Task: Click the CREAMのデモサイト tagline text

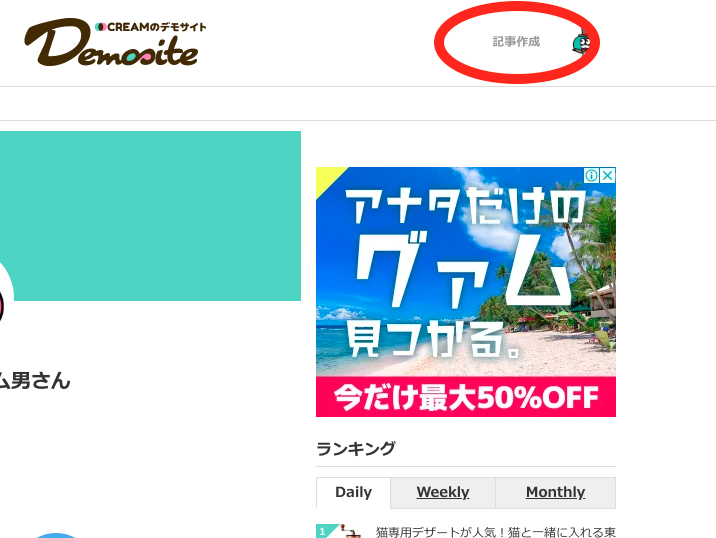Action: click(151, 27)
